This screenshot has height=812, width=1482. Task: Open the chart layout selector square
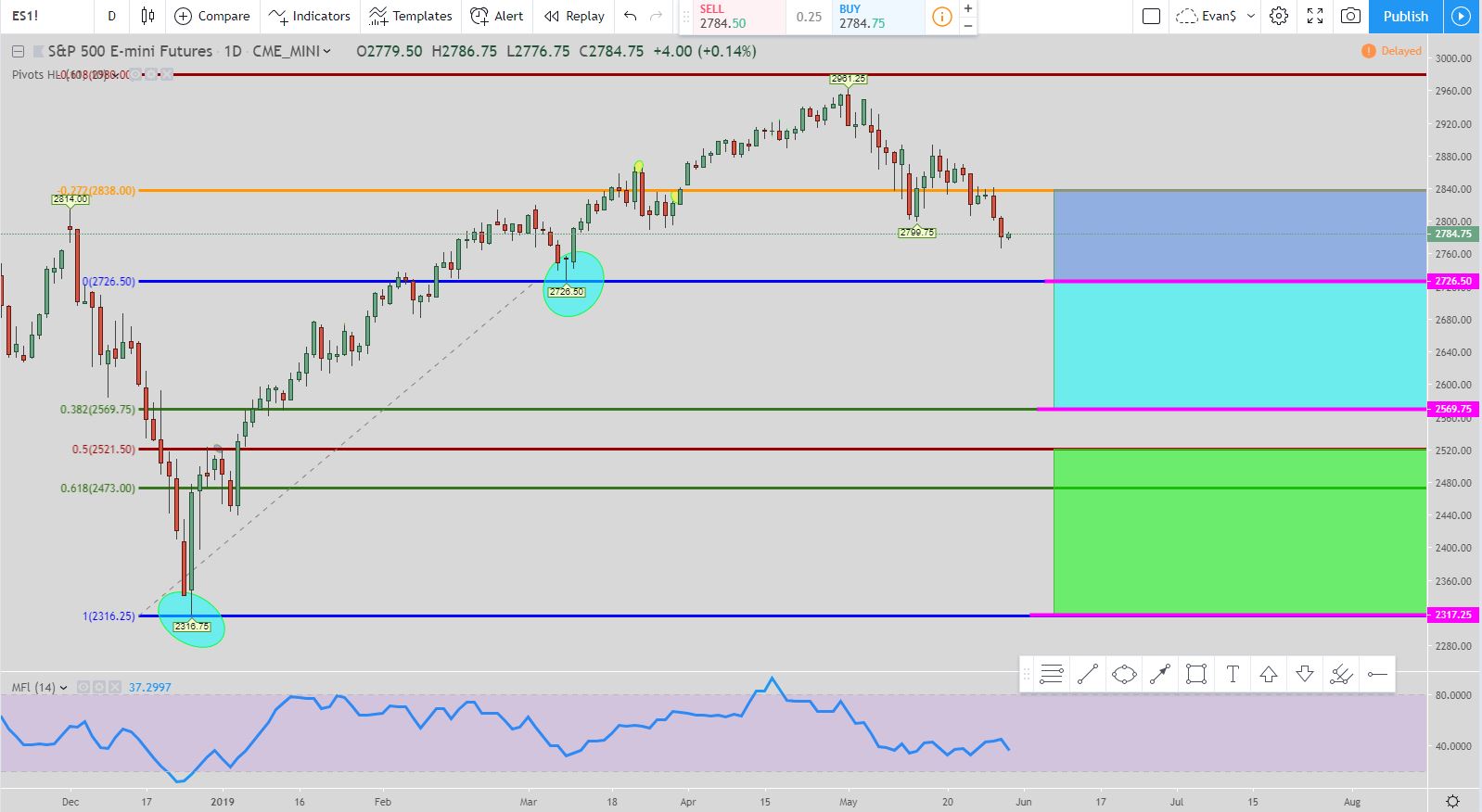point(1151,16)
